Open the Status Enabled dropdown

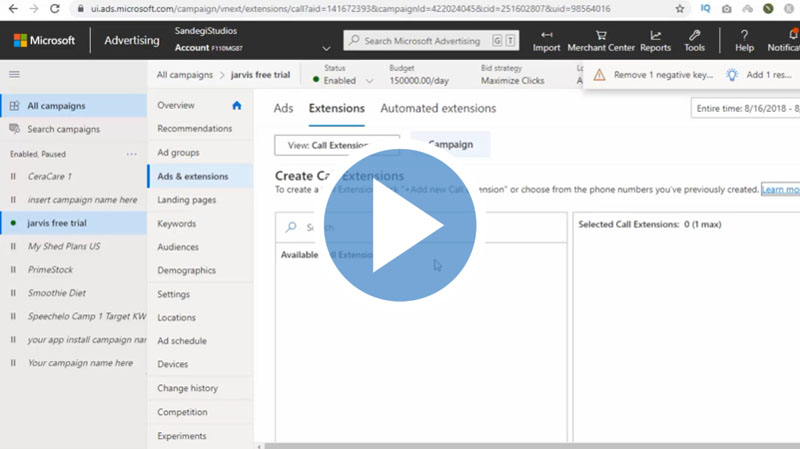click(343, 81)
